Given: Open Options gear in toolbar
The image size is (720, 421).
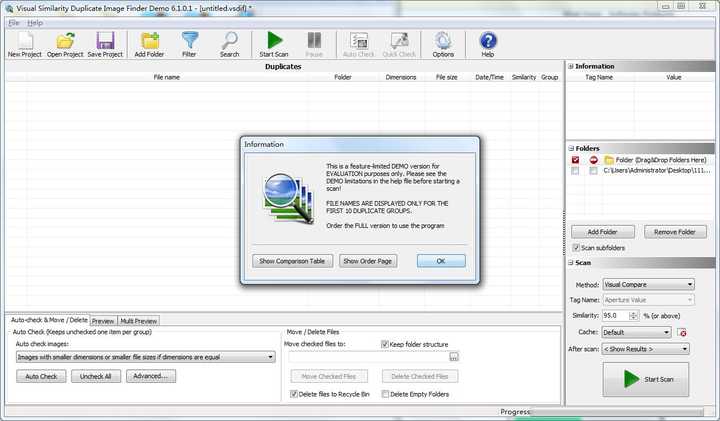Looking at the screenshot, I should [443, 40].
